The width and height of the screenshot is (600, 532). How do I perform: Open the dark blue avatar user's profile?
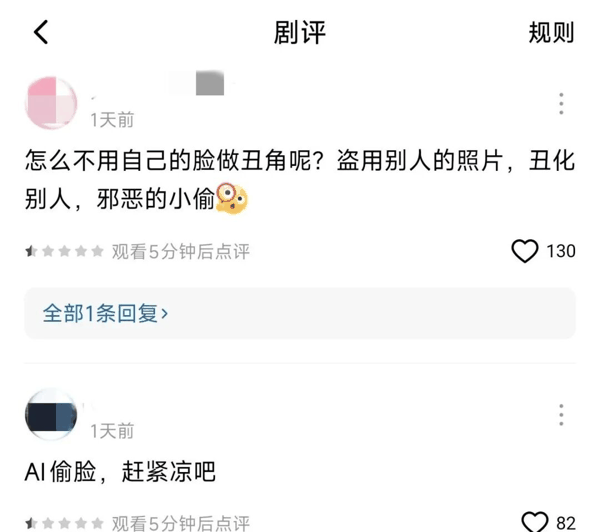[51, 414]
